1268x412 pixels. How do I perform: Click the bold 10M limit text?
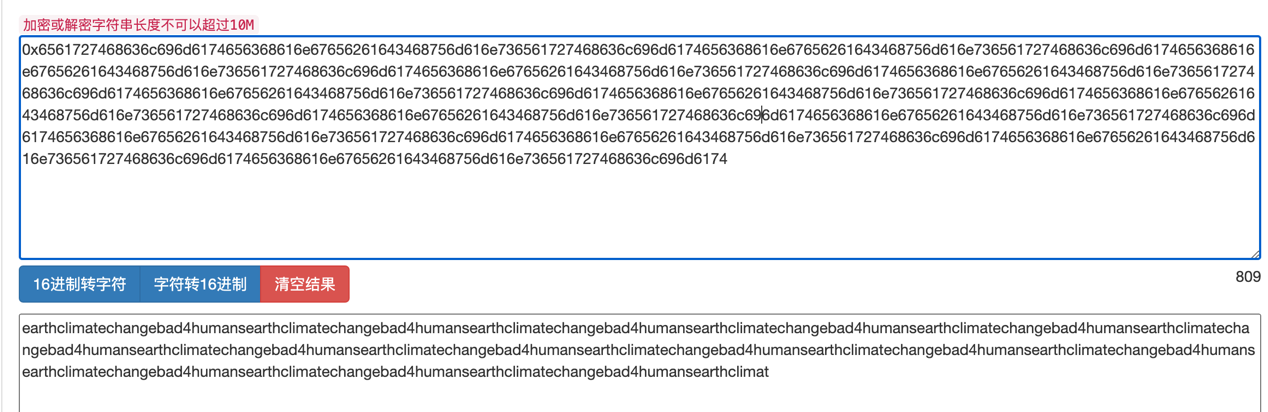(242, 24)
